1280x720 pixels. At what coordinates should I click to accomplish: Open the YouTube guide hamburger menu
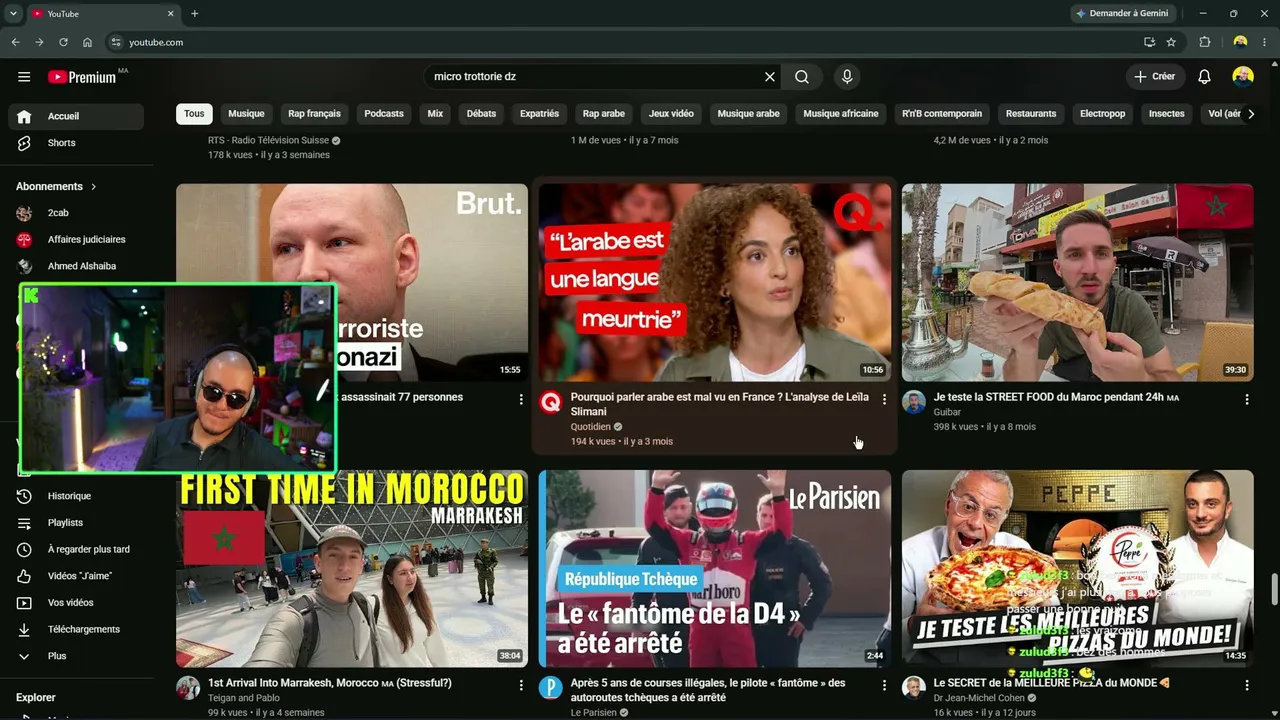(x=24, y=77)
